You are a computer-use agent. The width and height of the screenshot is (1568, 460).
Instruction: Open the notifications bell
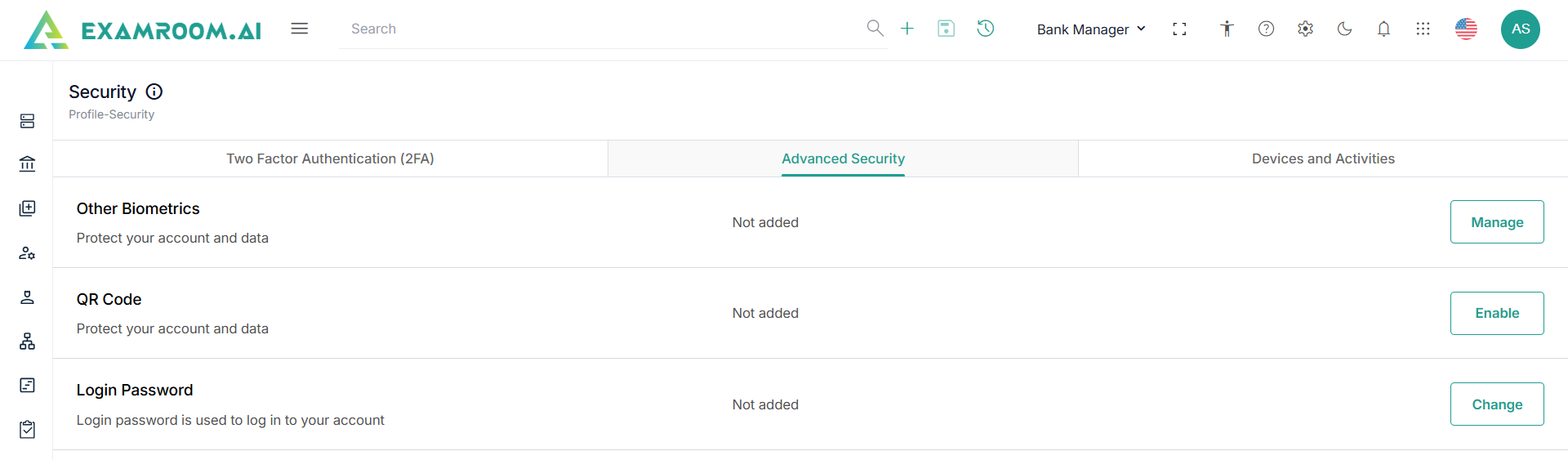[x=1383, y=29]
